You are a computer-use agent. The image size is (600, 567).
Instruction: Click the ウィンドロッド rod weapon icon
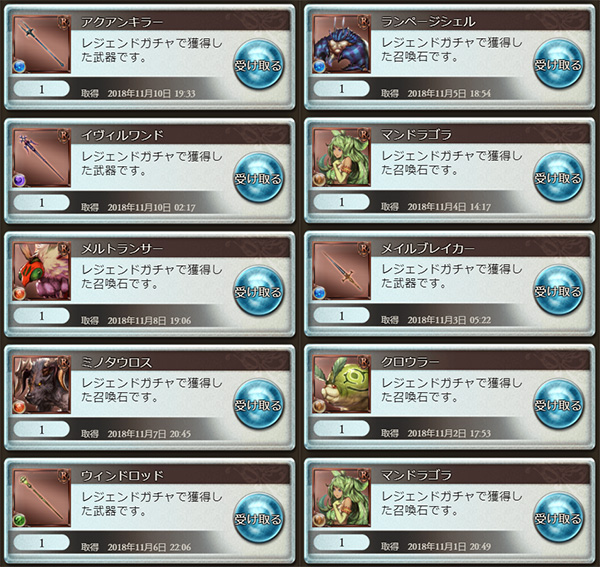tap(42, 498)
